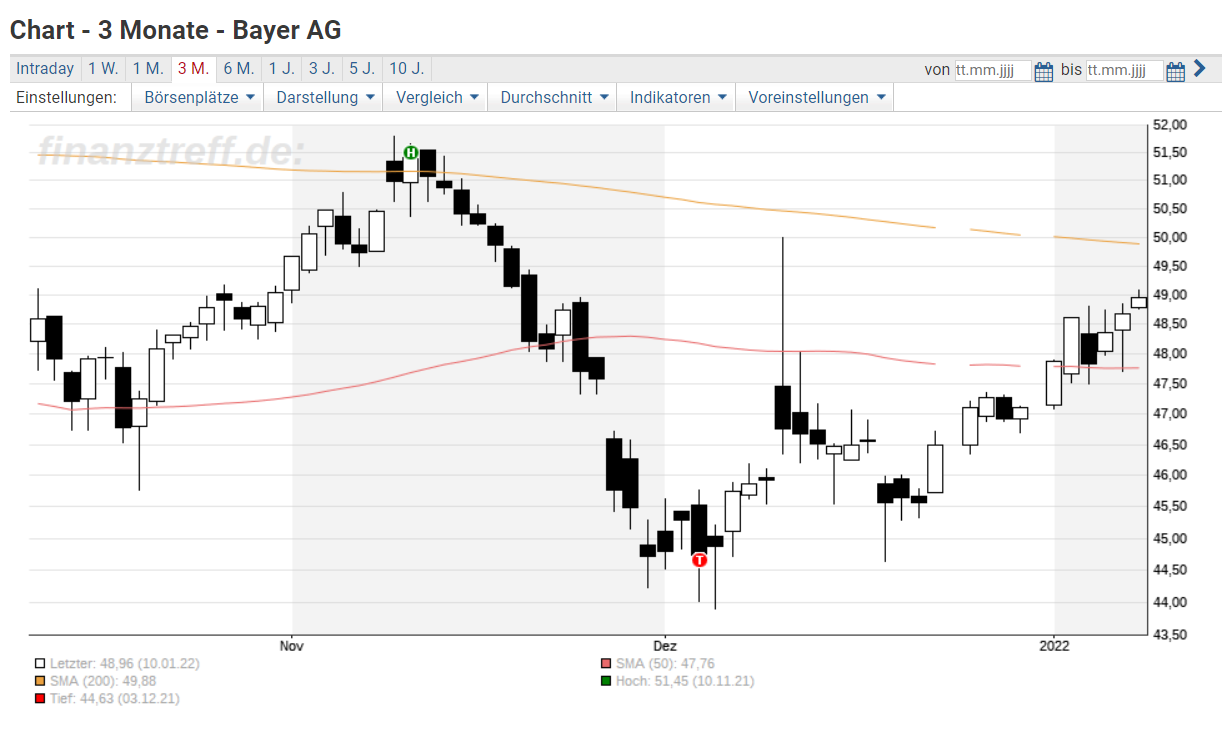Click the pink SMA (50) legend swatch
This screenshot has width=1227, height=734.
coord(606,663)
